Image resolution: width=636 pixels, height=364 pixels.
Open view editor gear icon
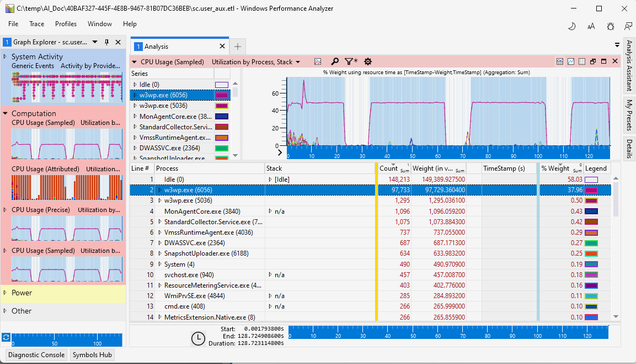(x=368, y=62)
